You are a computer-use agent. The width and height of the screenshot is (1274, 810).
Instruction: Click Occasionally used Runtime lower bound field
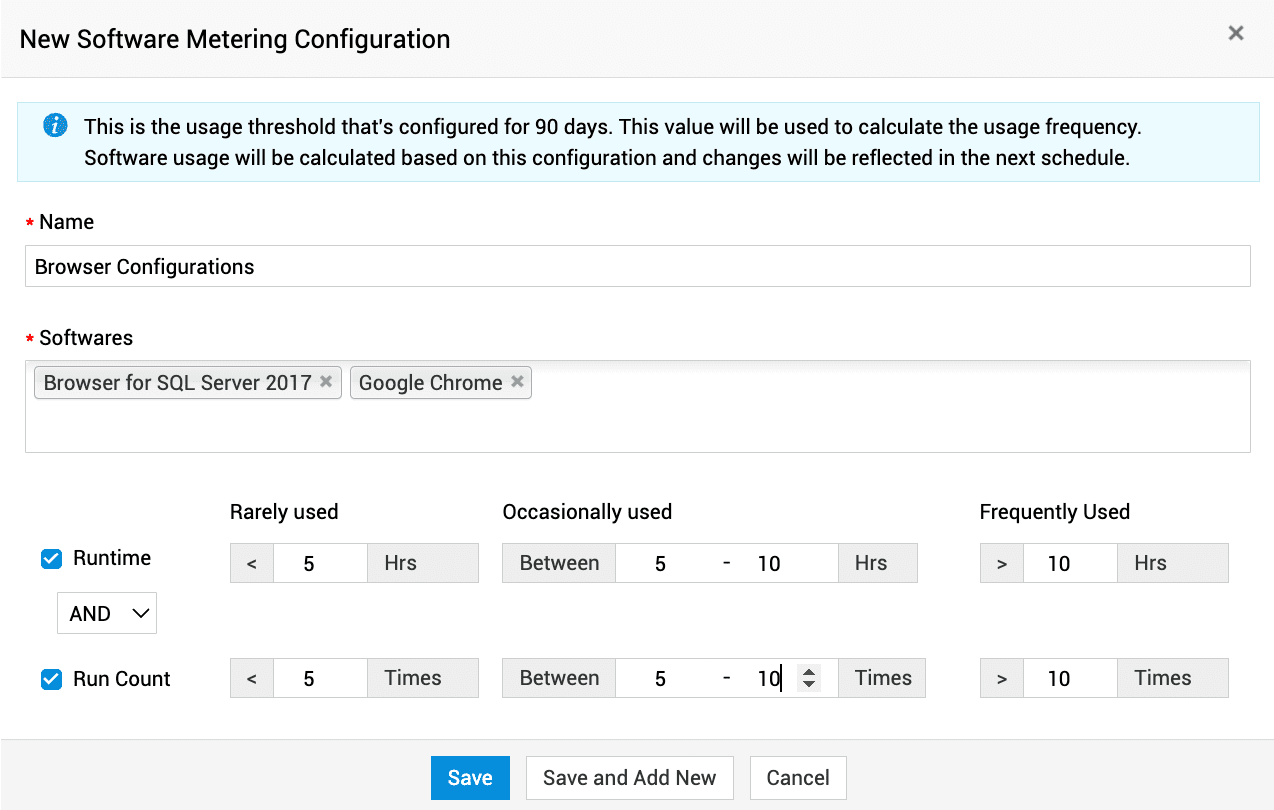click(661, 564)
